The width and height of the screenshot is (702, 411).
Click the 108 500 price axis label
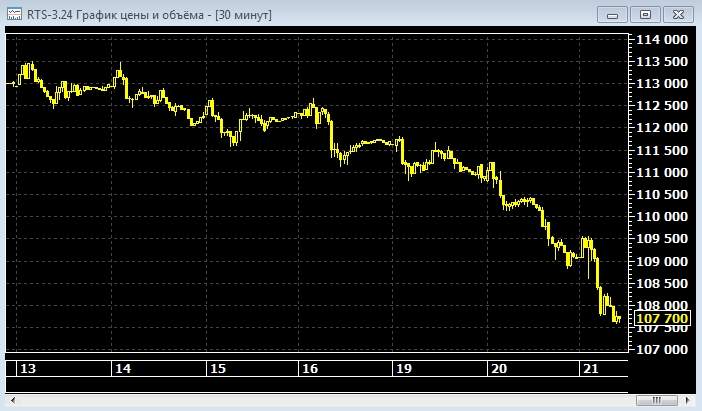click(x=661, y=283)
